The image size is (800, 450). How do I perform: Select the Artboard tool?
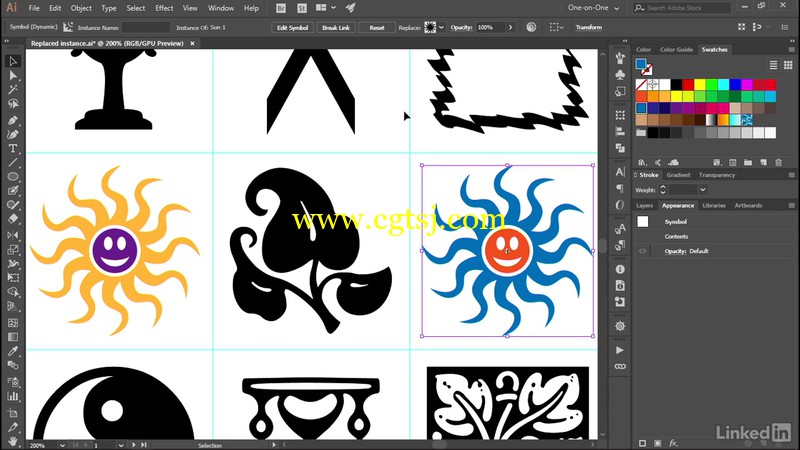pyautogui.click(x=13, y=412)
